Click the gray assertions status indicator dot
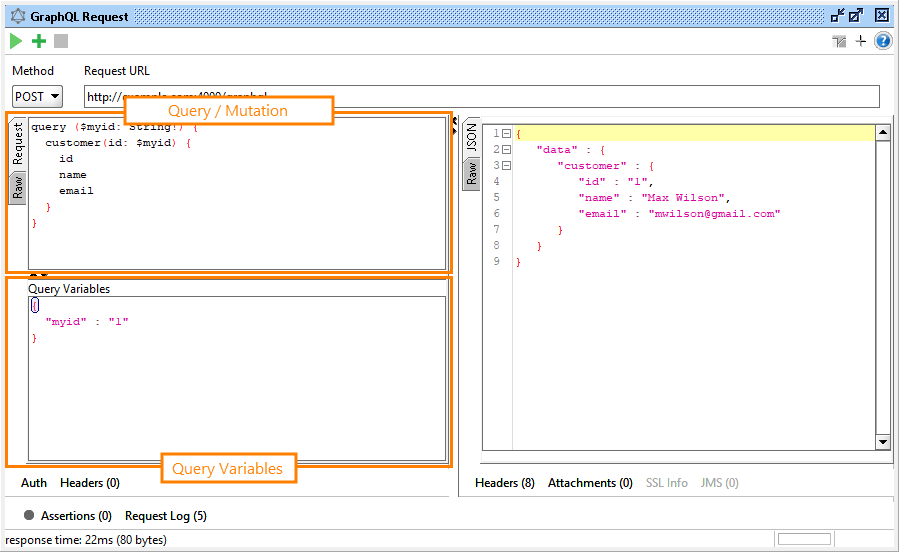Viewport: 899px width, 552px height. pyautogui.click(x=29, y=515)
